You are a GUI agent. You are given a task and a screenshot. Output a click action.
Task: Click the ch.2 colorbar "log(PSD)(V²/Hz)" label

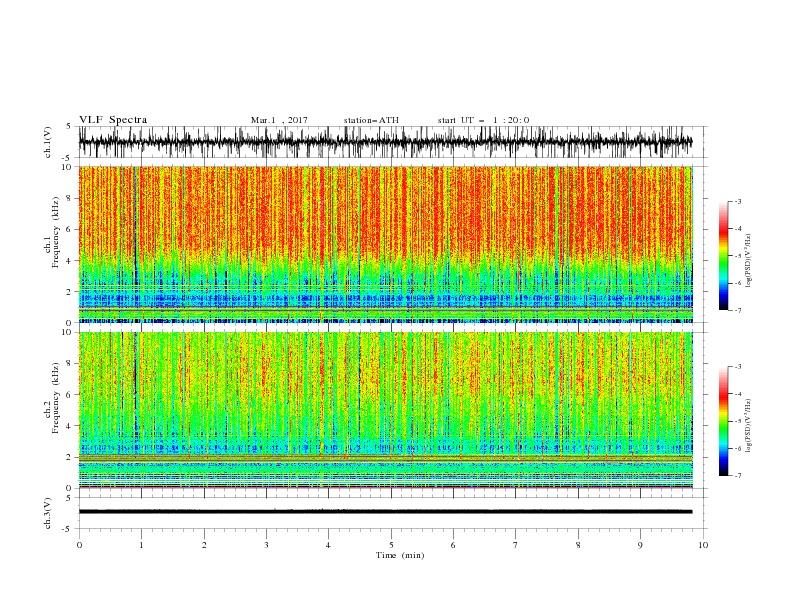pyautogui.click(x=749, y=426)
